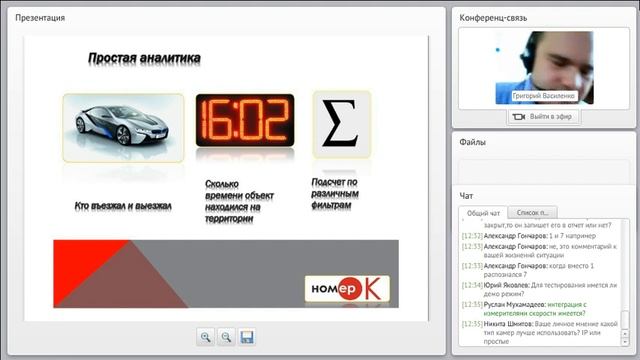Click the empty files list area
Screen dimensions: 640x360
point(544,171)
